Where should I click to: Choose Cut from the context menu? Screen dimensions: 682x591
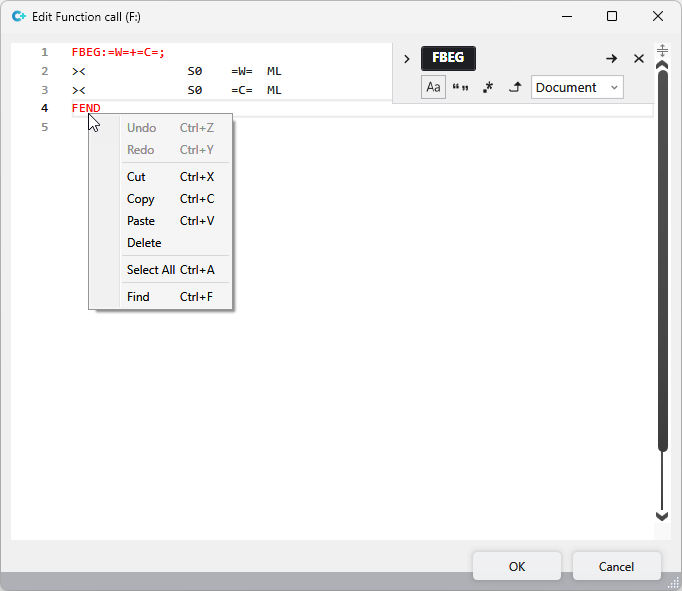pyautogui.click(x=136, y=177)
